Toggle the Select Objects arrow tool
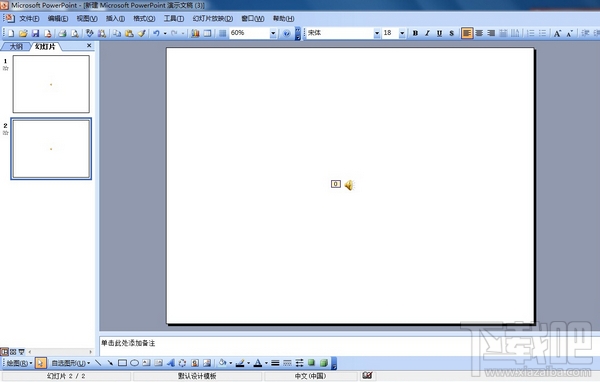The width and height of the screenshot is (600, 382). coord(41,362)
